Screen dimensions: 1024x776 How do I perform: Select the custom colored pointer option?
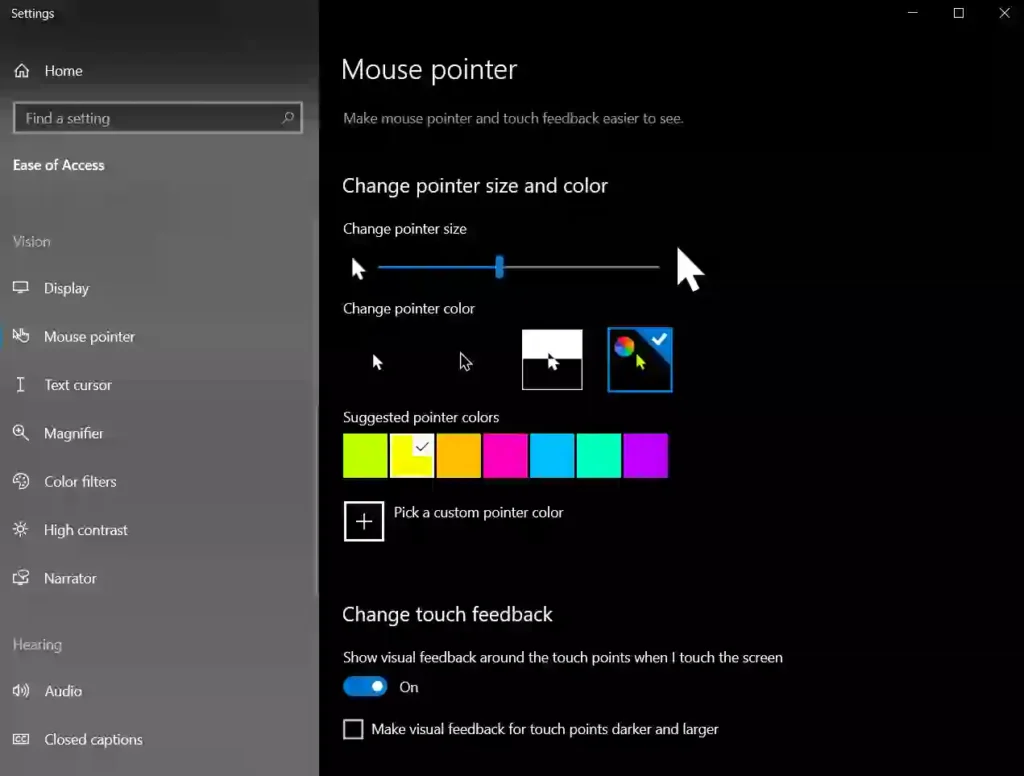[639, 360]
